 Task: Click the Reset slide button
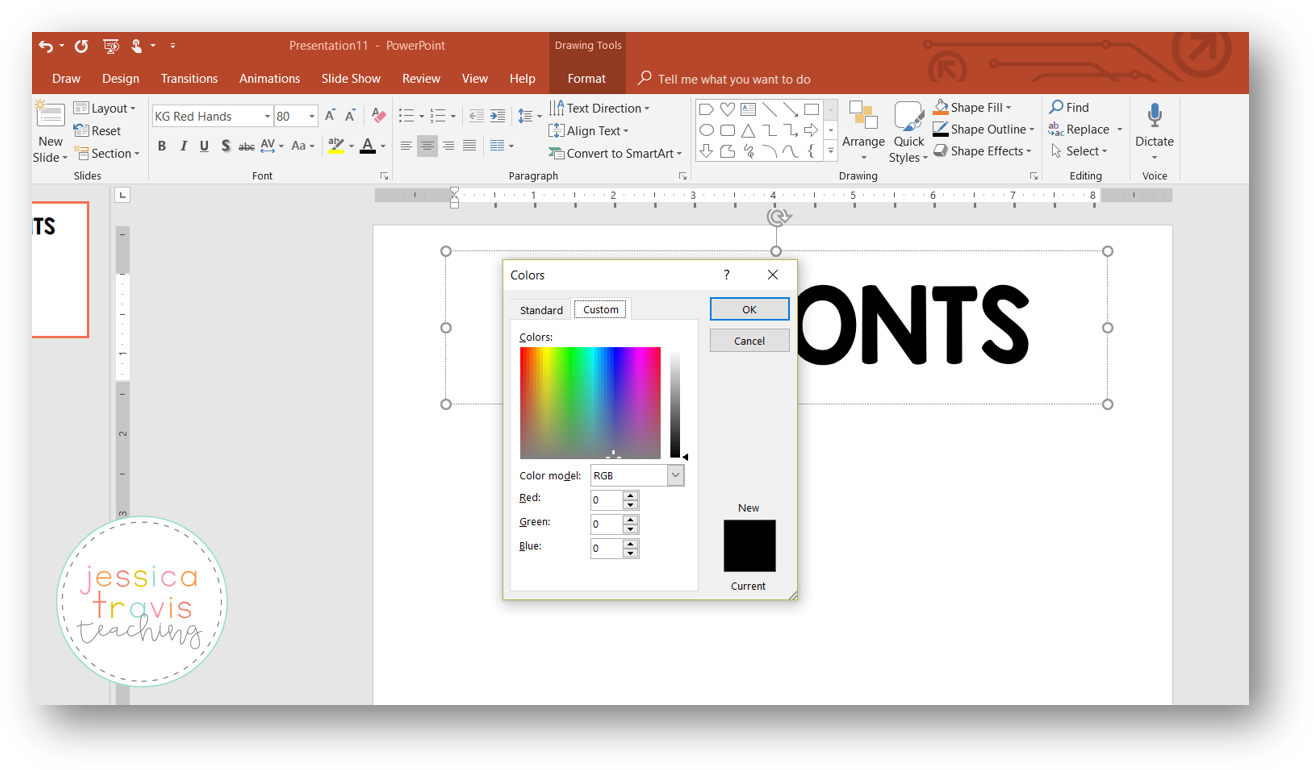[x=97, y=131]
